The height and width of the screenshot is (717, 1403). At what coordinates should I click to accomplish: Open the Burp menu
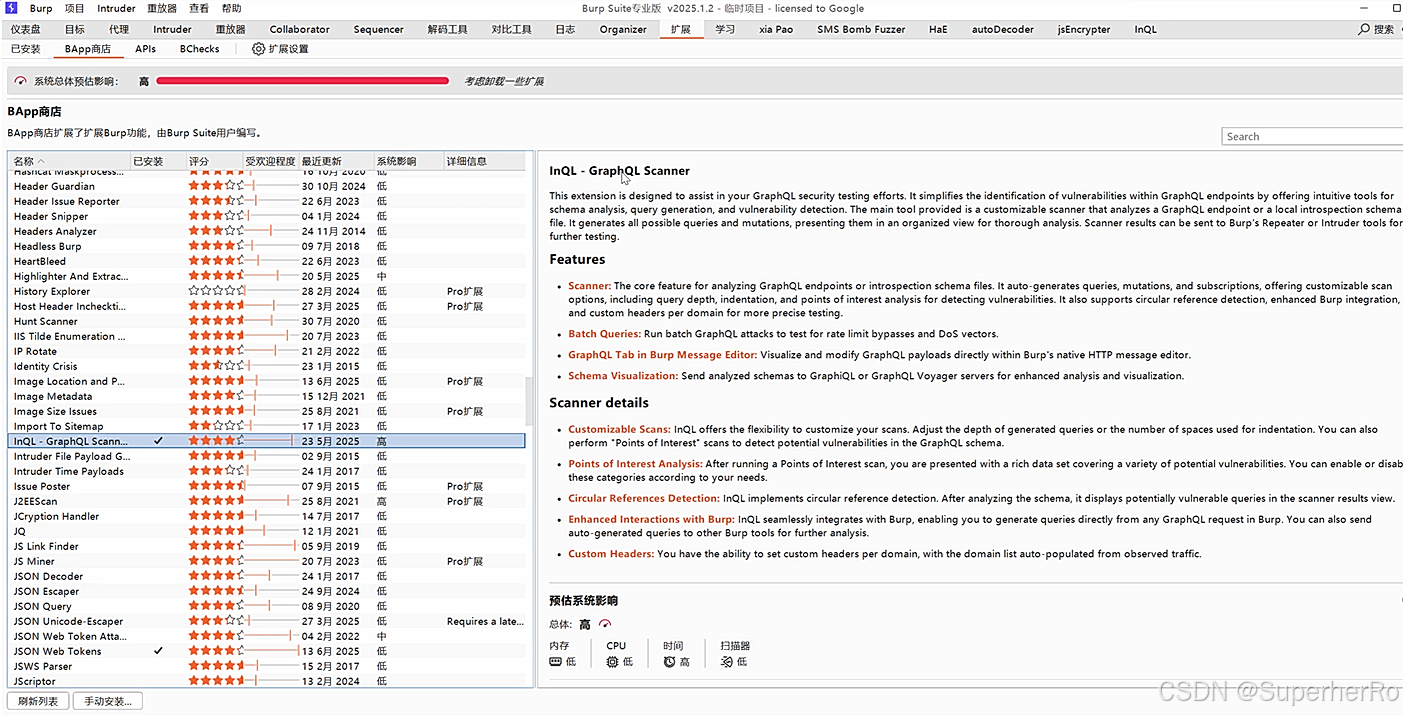pos(41,8)
